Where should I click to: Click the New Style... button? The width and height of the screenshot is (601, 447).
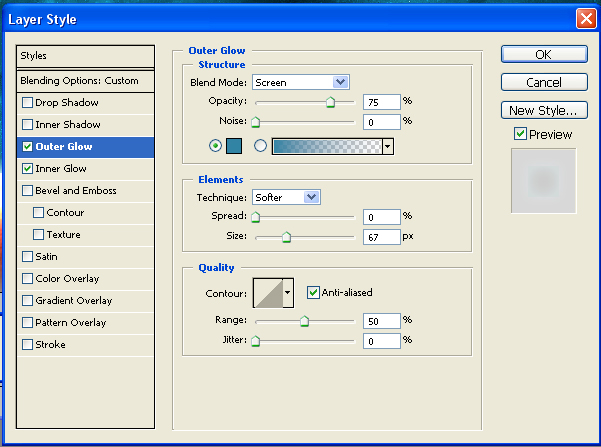pyautogui.click(x=543, y=110)
